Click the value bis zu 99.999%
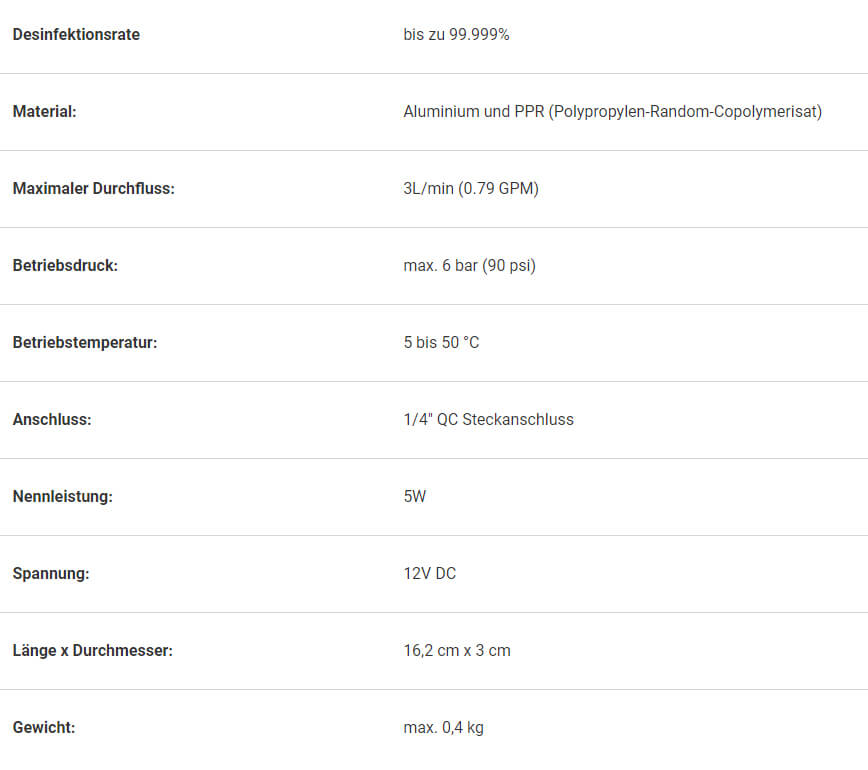Image resolution: width=868 pixels, height=770 pixels. 456,34
